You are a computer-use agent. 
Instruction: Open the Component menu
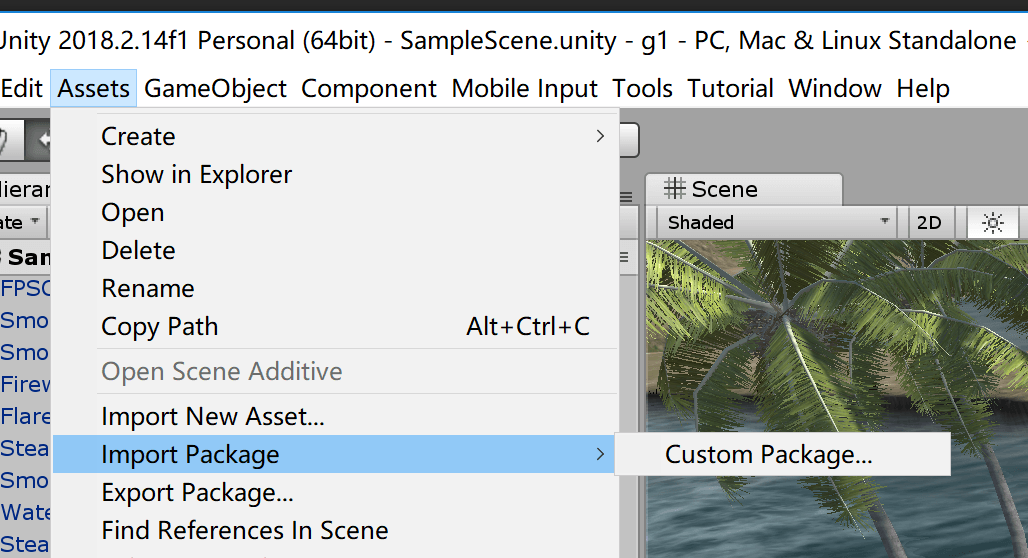click(369, 89)
